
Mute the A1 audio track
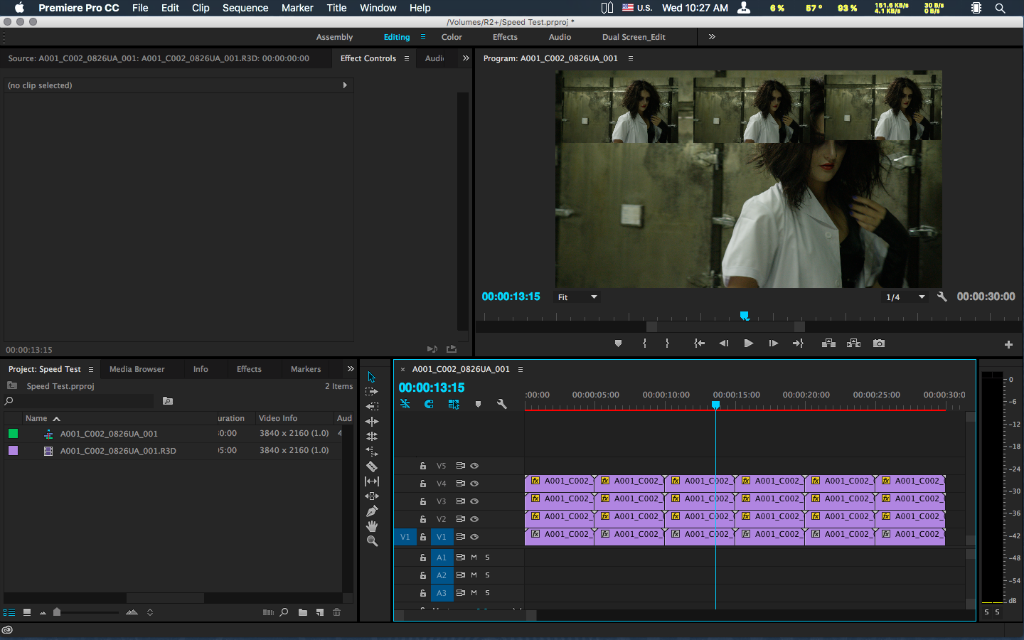coord(474,558)
